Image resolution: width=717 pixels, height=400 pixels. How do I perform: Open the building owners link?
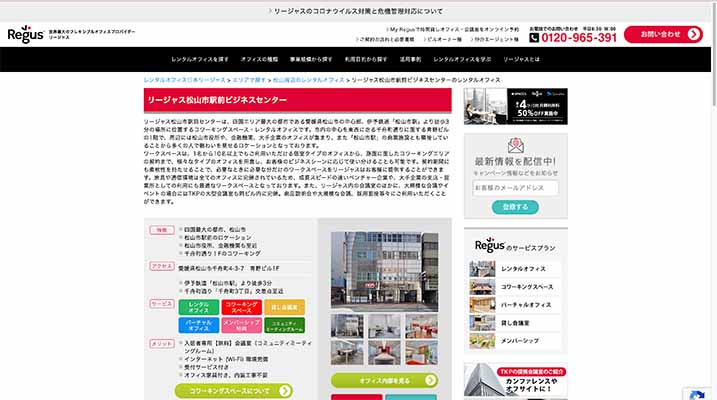coord(442,39)
